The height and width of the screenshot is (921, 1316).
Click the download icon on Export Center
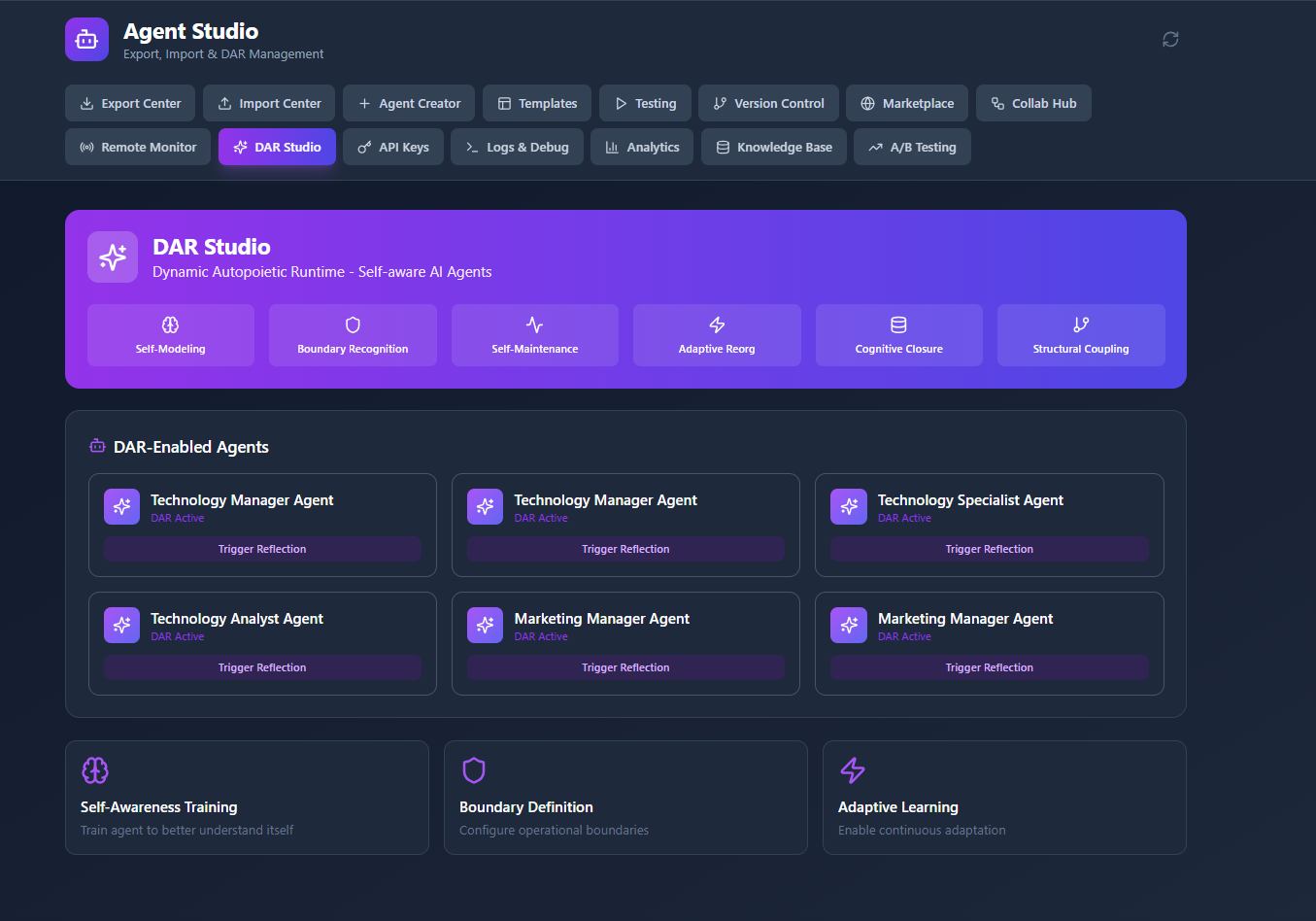pyautogui.click(x=86, y=104)
